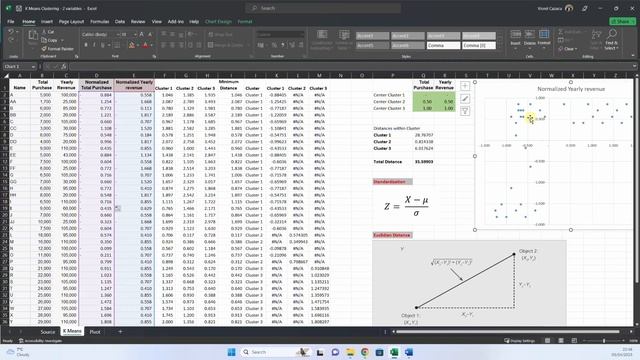Click the horizontal scrollbar
This screenshot has height=360, width=640.
(508, 332)
